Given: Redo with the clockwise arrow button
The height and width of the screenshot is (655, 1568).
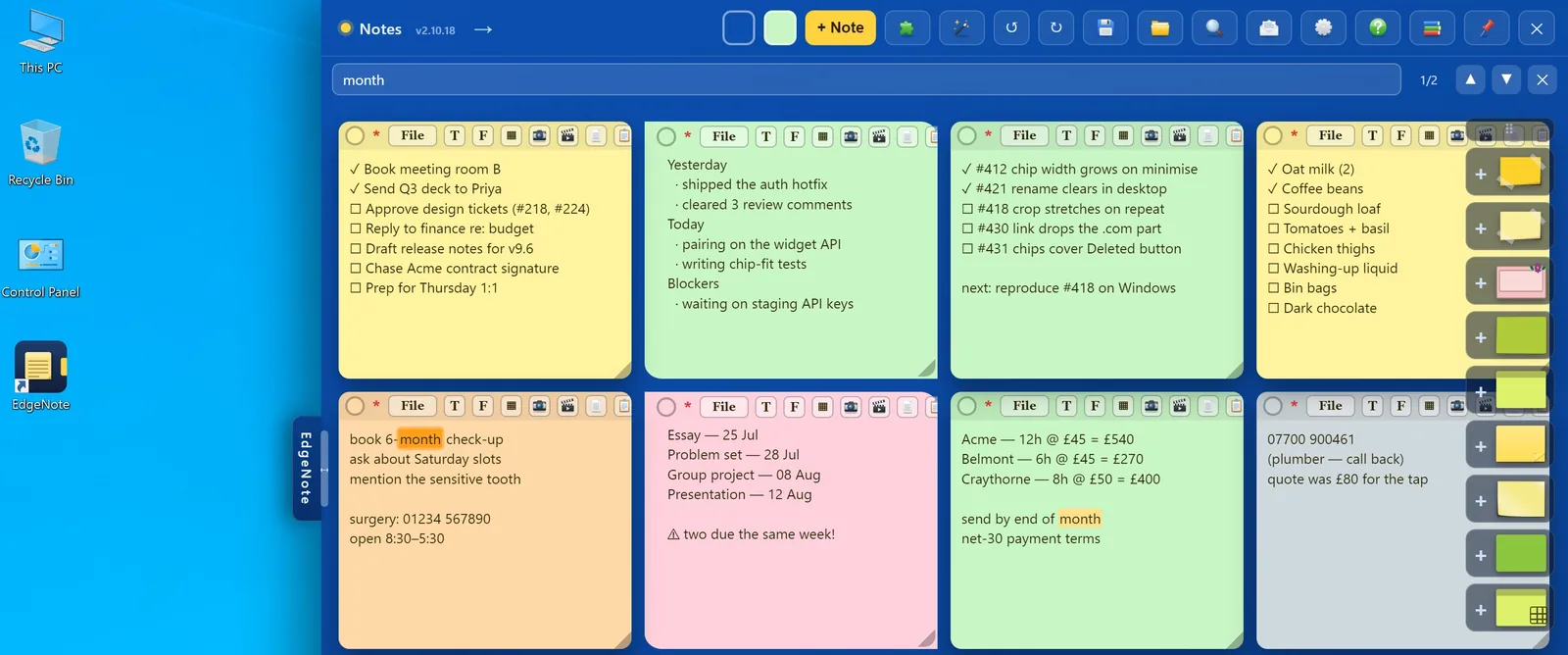Looking at the screenshot, I should pos(1056,28).
